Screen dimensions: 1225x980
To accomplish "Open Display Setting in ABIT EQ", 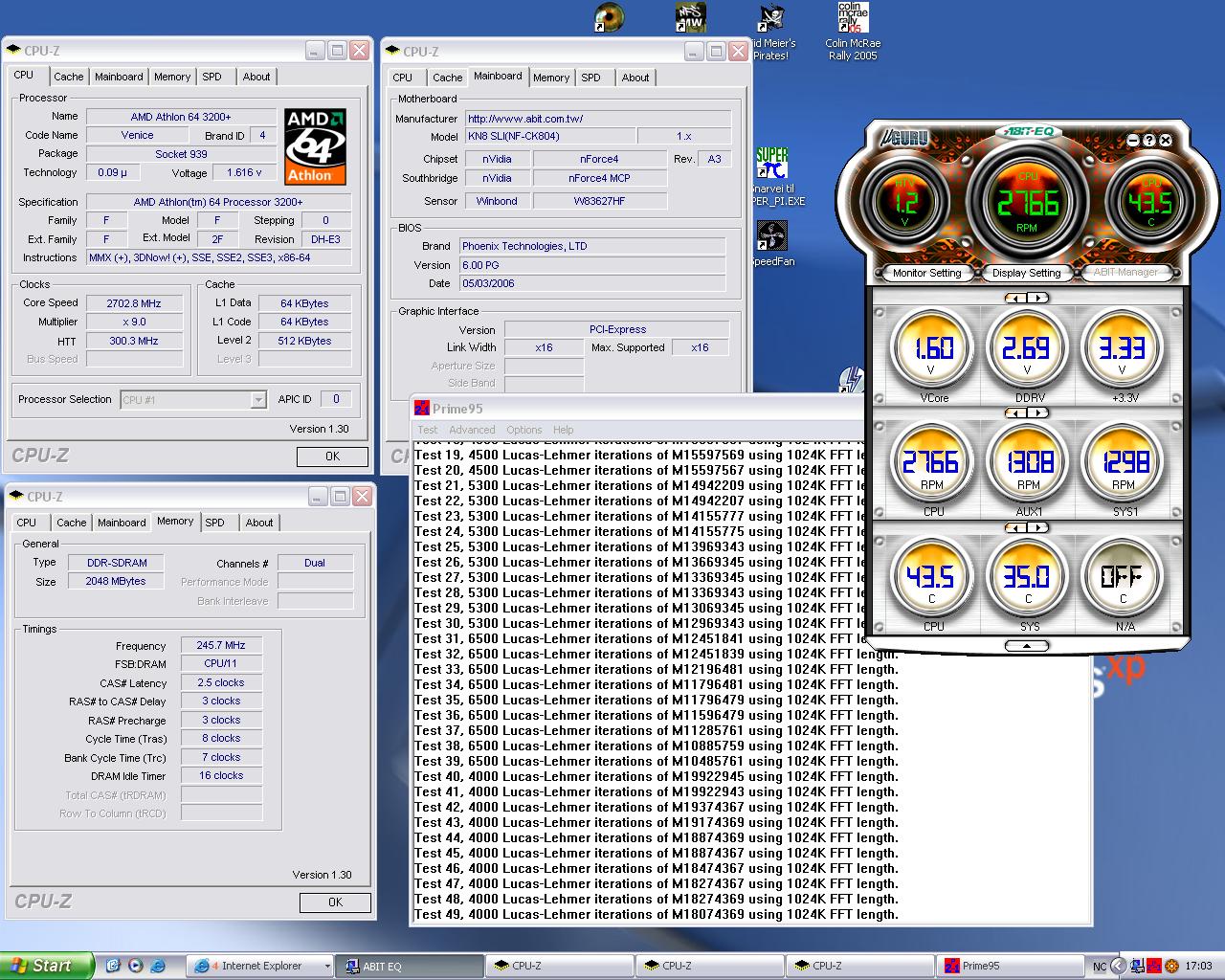I will [x=1026, y=273].
